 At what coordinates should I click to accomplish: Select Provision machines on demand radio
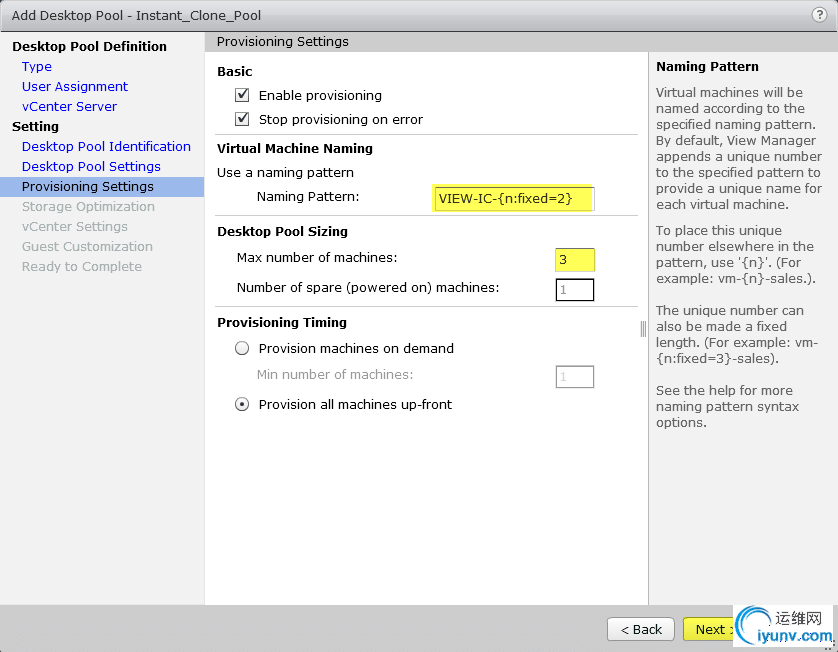tap(242, 348)
